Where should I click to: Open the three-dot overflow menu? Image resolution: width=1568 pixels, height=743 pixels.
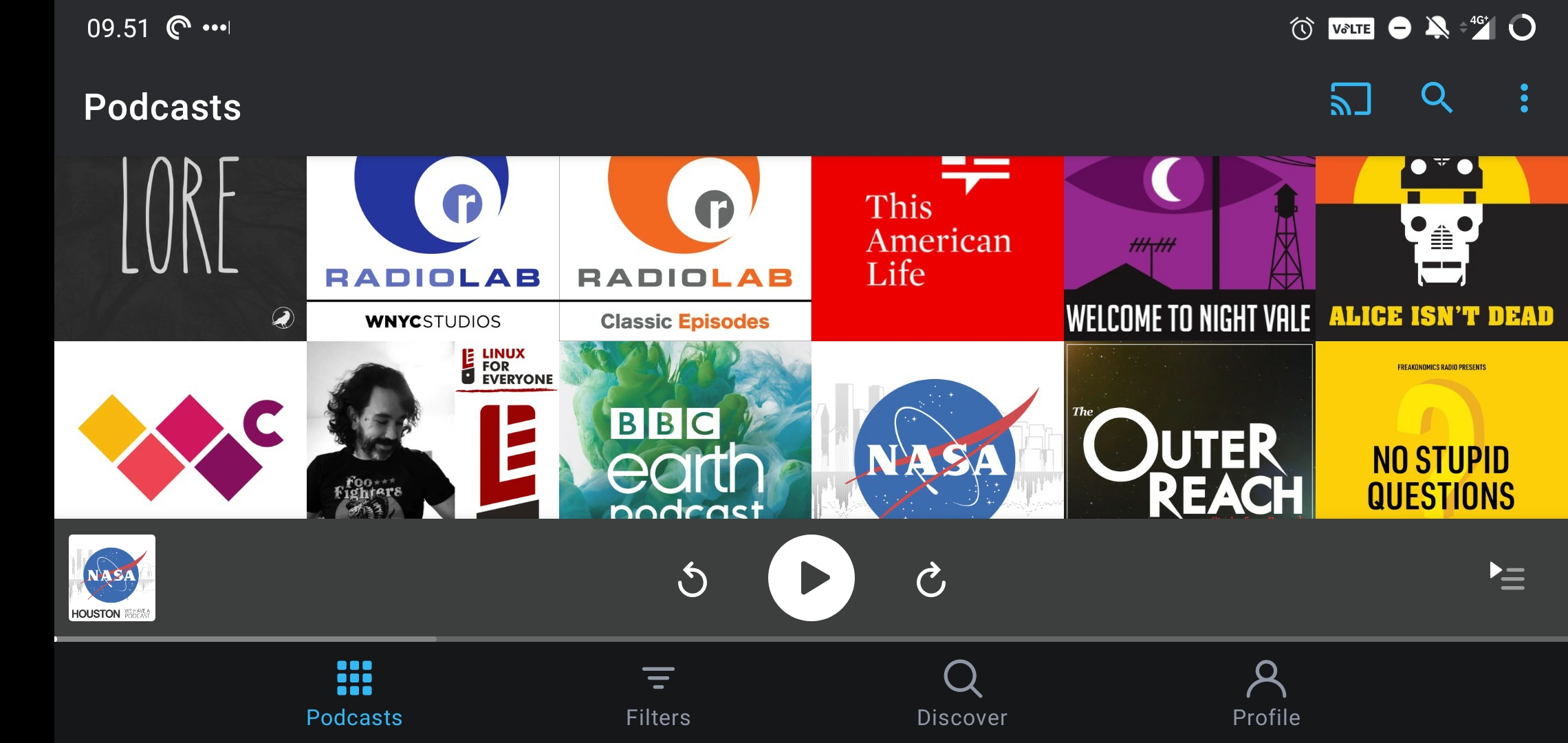click(1523, 99)
